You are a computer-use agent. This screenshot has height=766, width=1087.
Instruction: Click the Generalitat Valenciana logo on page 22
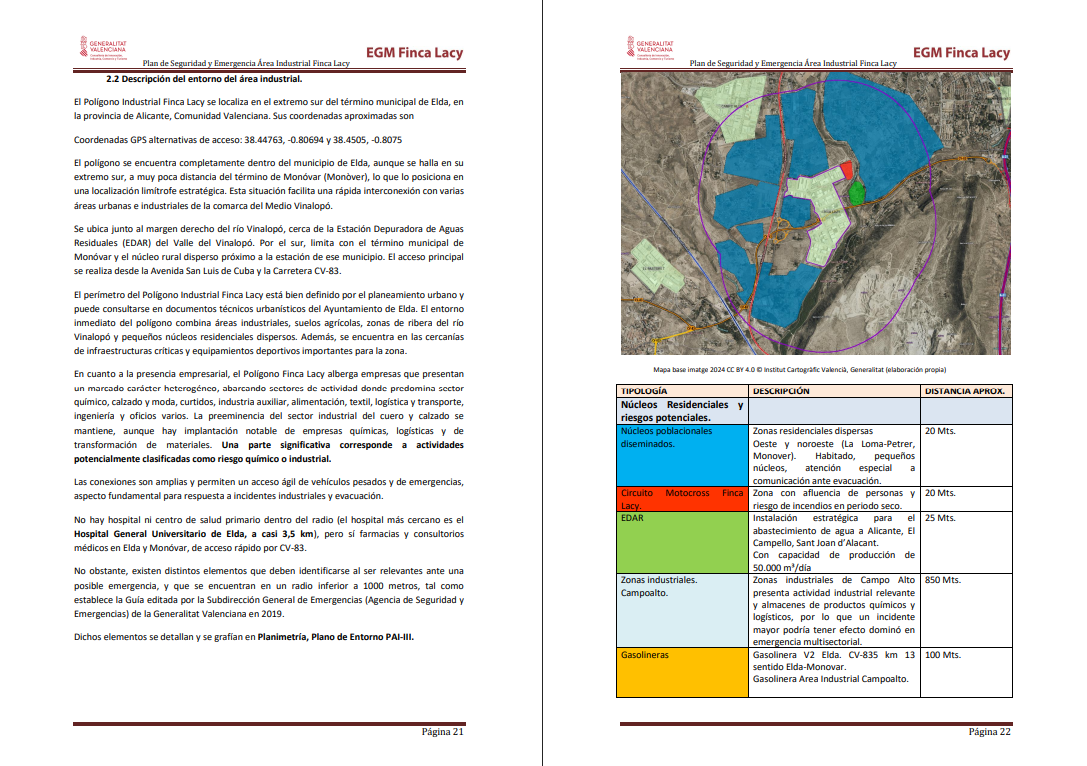(649, 49)
